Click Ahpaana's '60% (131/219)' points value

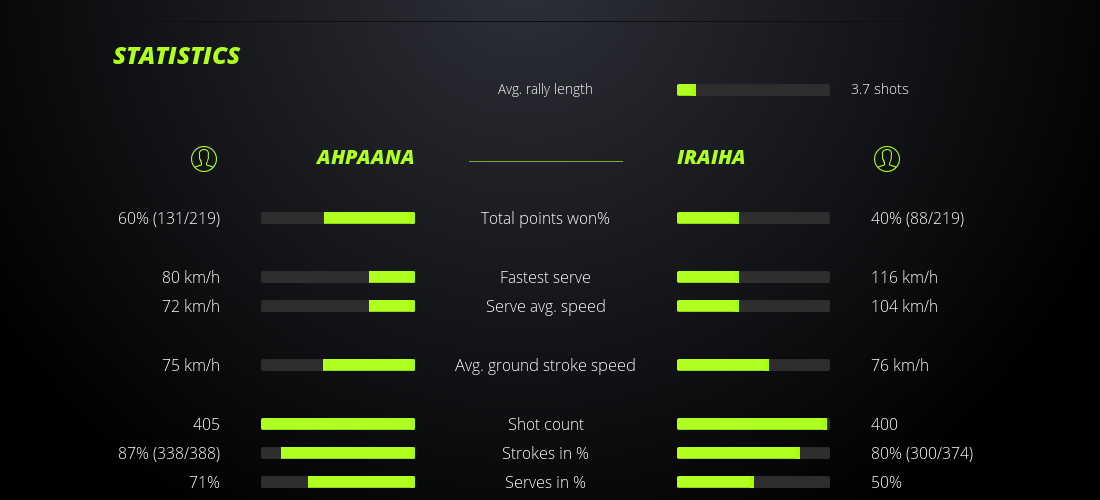point(169,218)
